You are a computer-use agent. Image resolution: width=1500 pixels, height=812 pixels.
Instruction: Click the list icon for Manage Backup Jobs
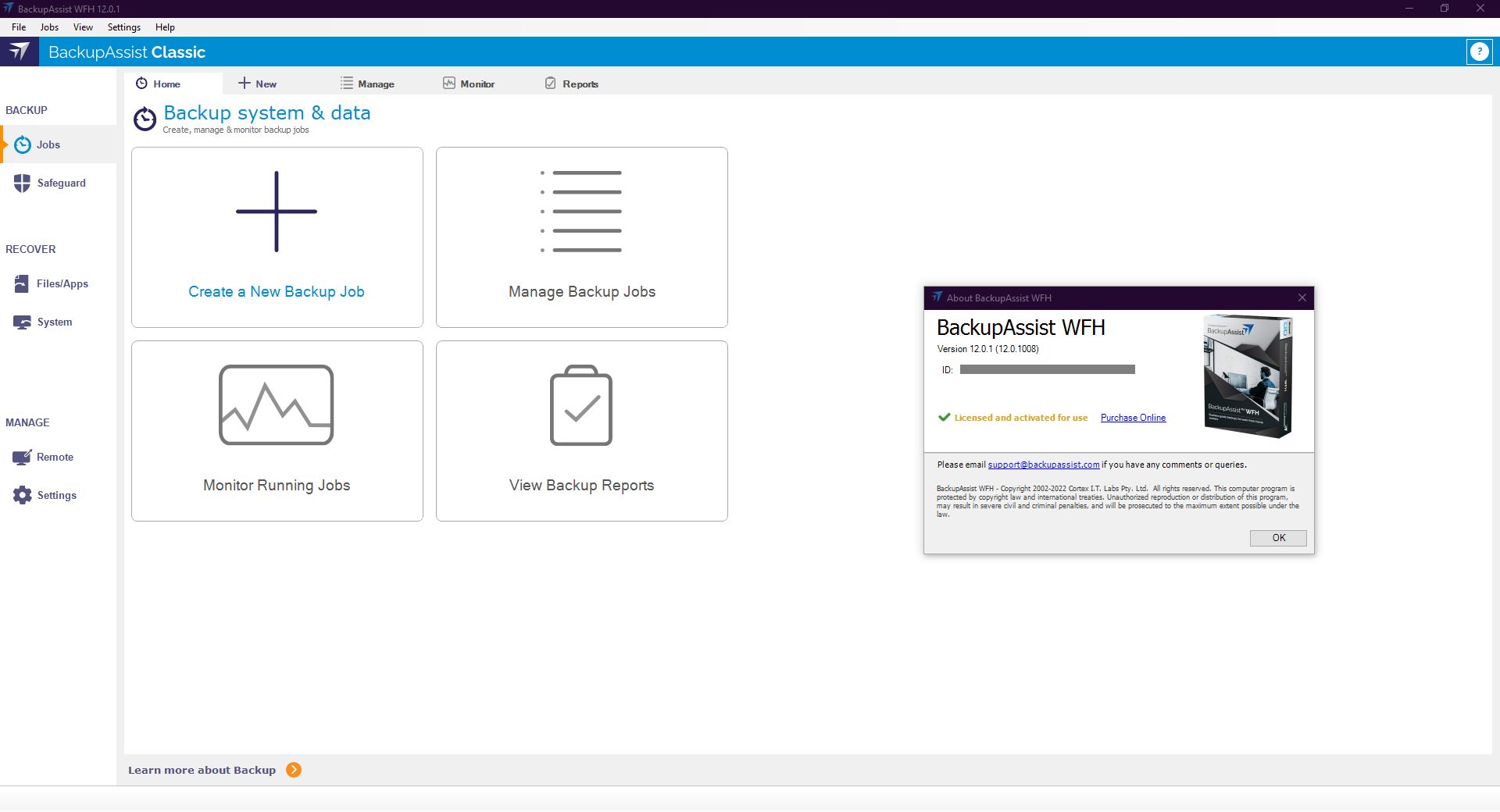coord(581,212)
